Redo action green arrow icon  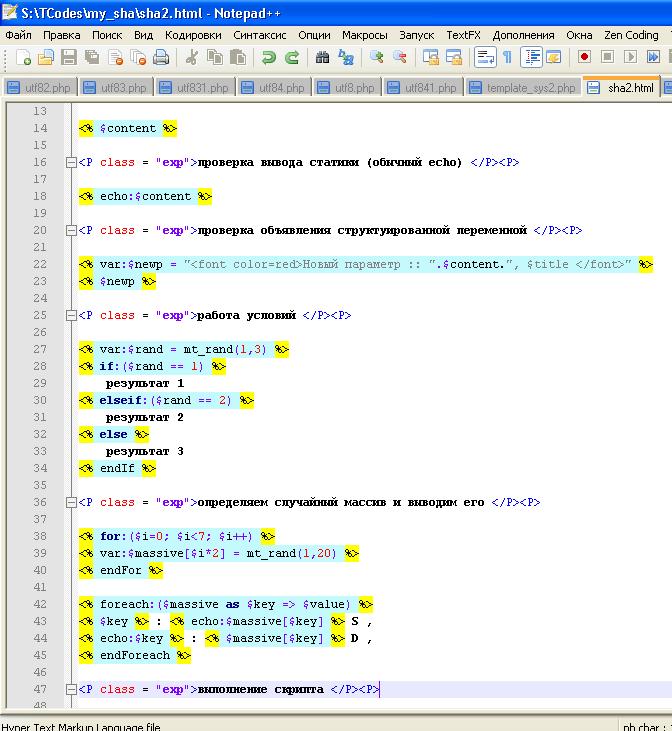pyautogui.click(x=292, y=57)
